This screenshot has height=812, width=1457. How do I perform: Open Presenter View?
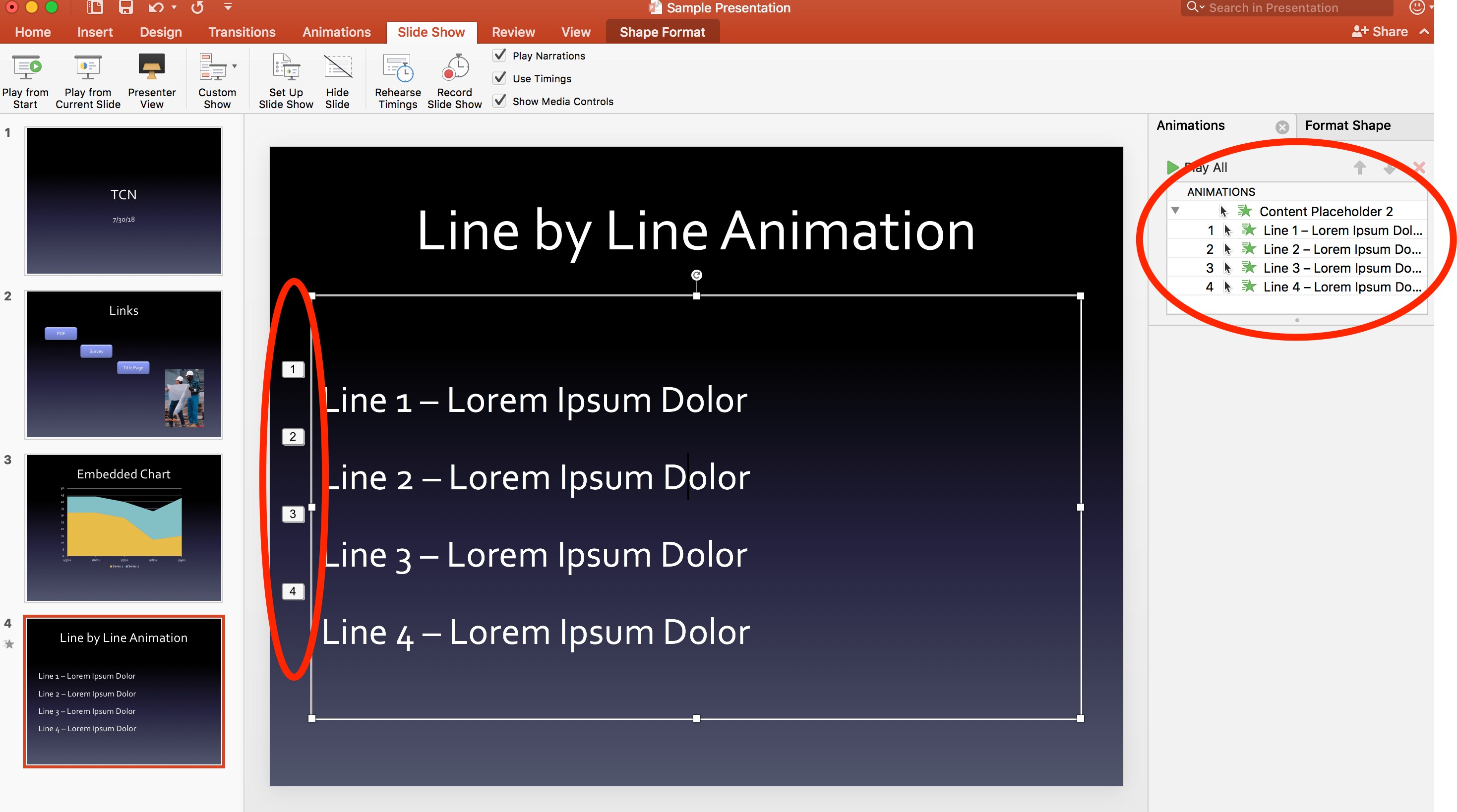(151, 79)
